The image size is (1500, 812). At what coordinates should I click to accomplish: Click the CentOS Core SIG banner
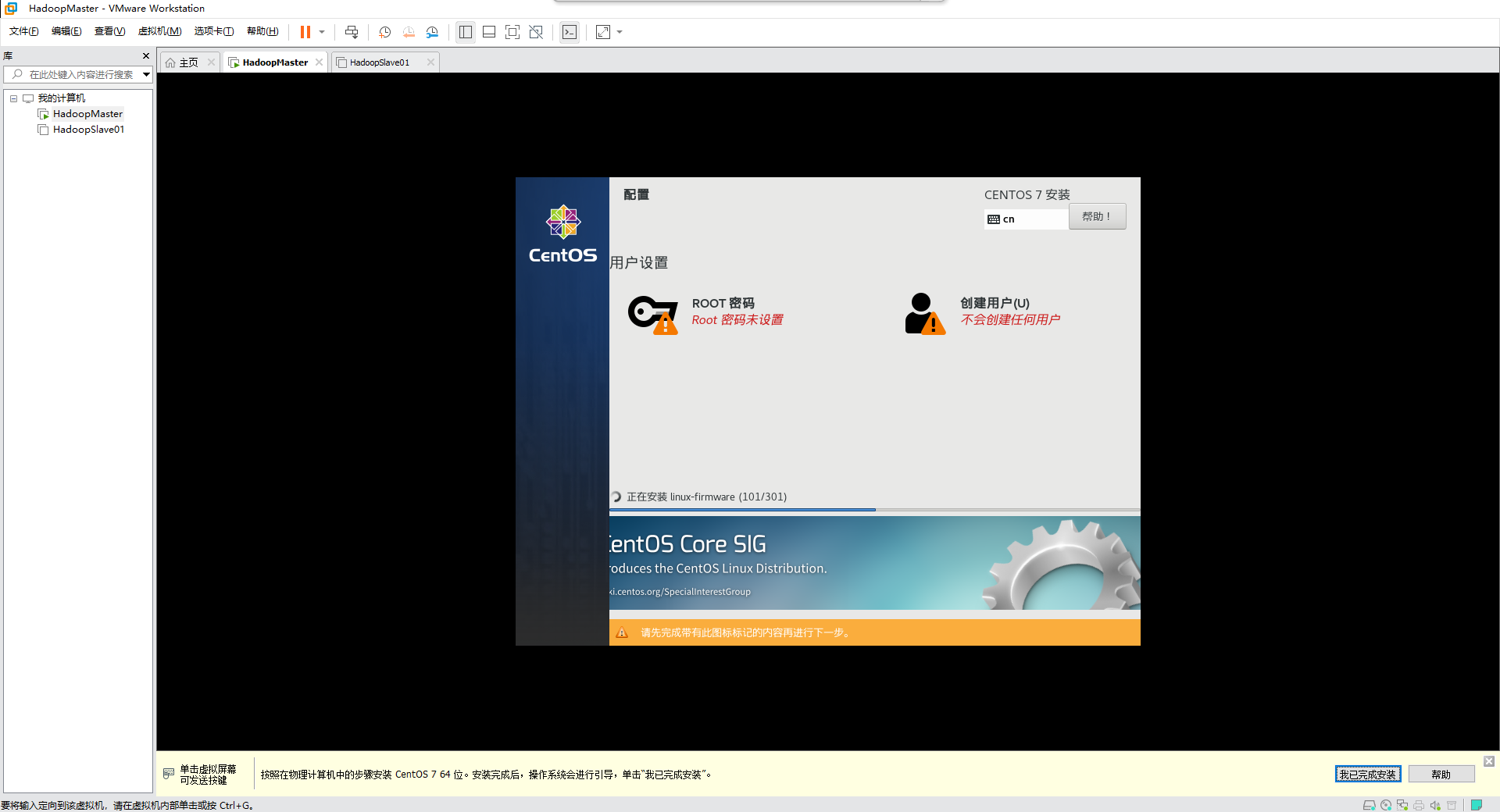(874, 563)
